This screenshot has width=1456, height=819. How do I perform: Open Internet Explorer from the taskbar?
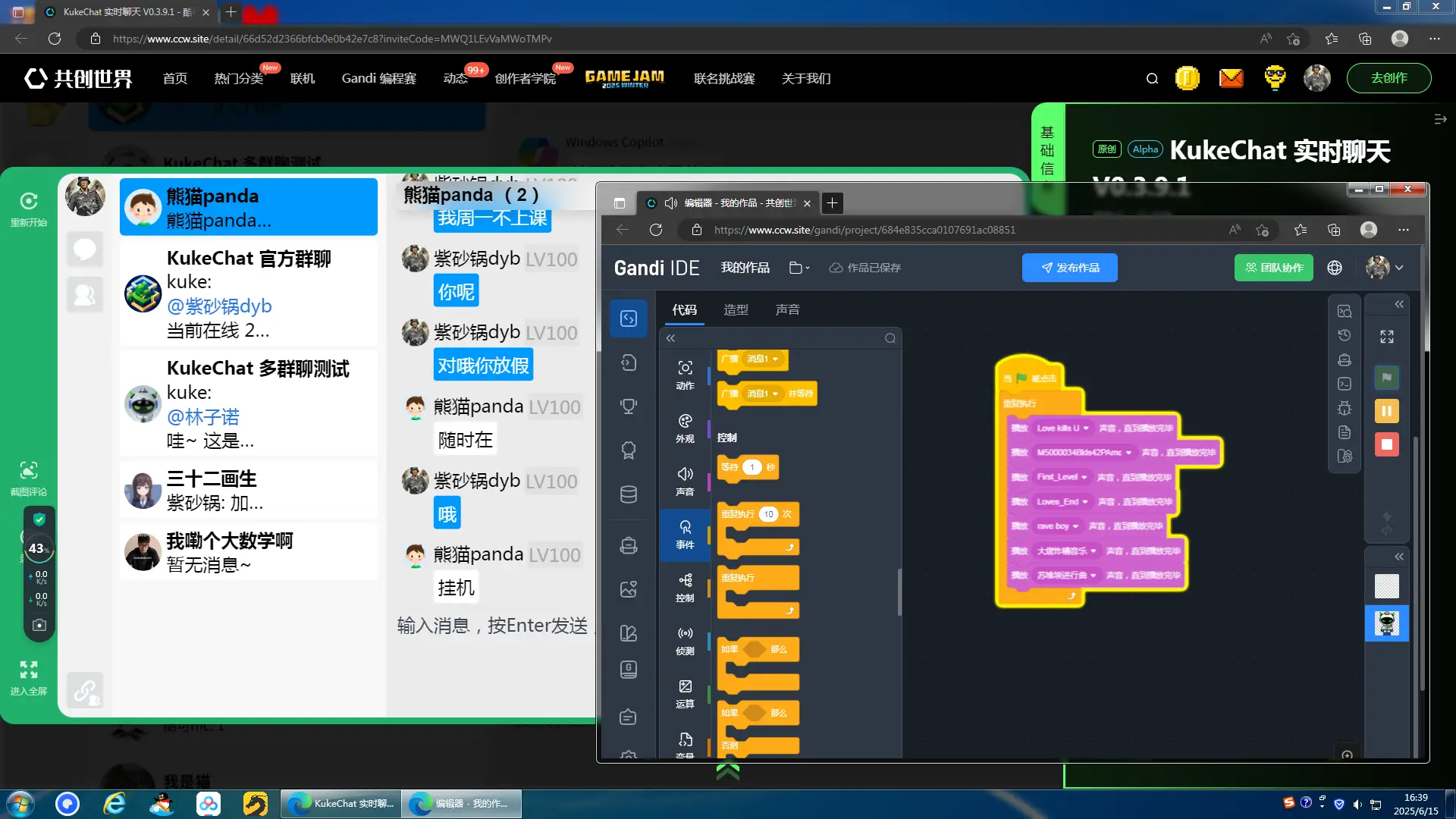[x=115, y=803]
